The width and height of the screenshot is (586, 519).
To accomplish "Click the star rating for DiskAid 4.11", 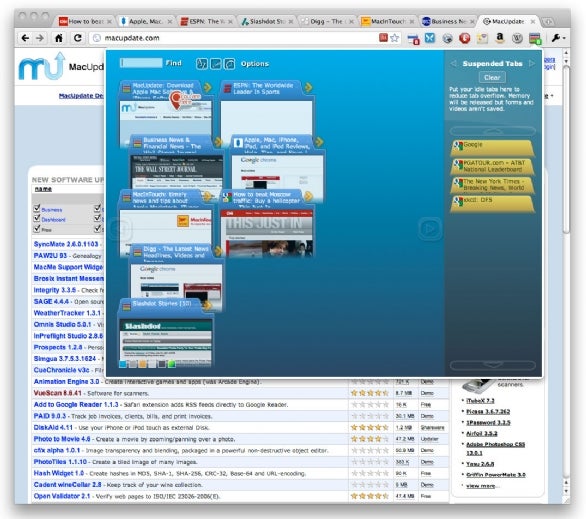I will 370,427.
